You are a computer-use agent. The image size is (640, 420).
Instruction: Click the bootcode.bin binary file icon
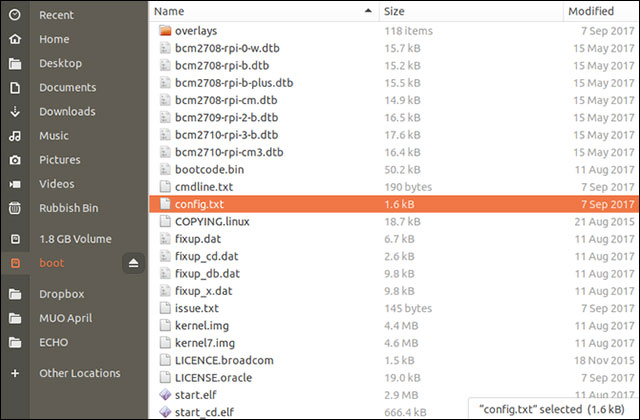(165, 169)
